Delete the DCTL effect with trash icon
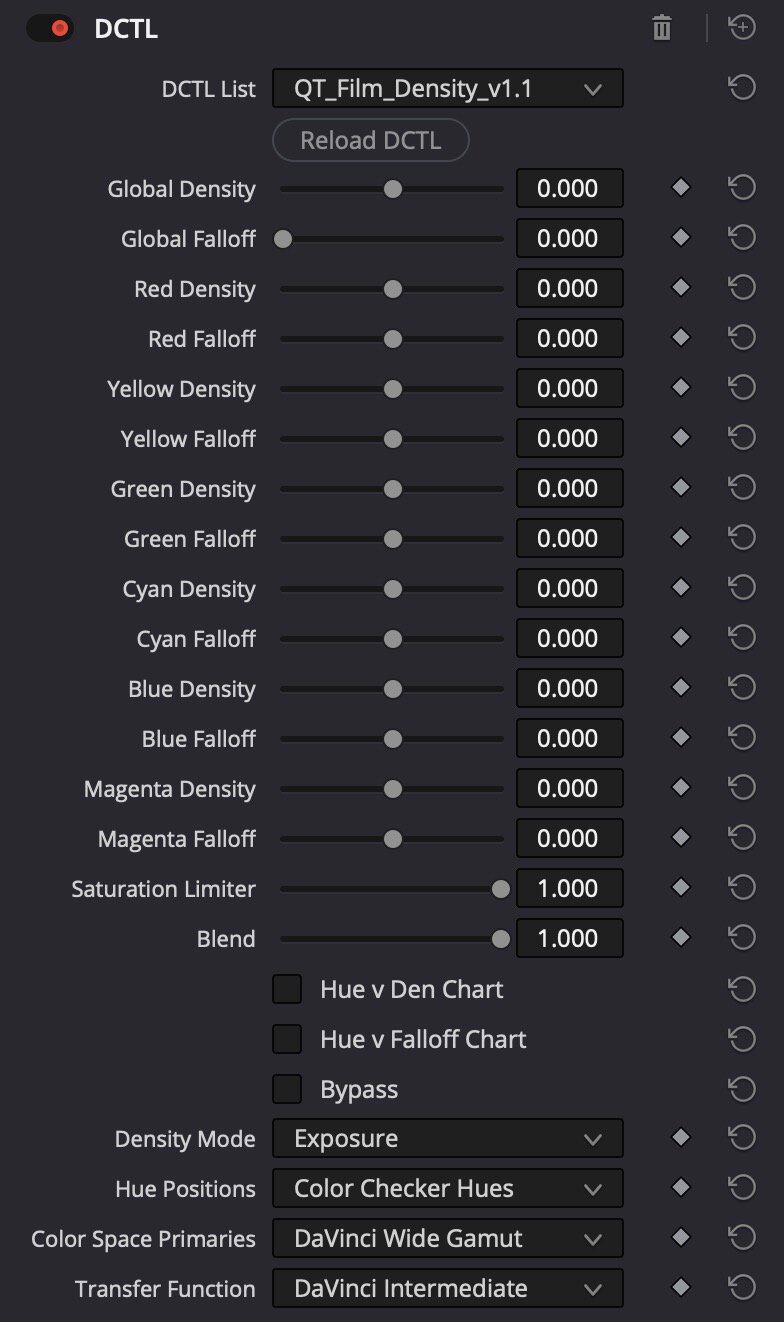This screenshot has width=784, height=1322. coord(661,29)
